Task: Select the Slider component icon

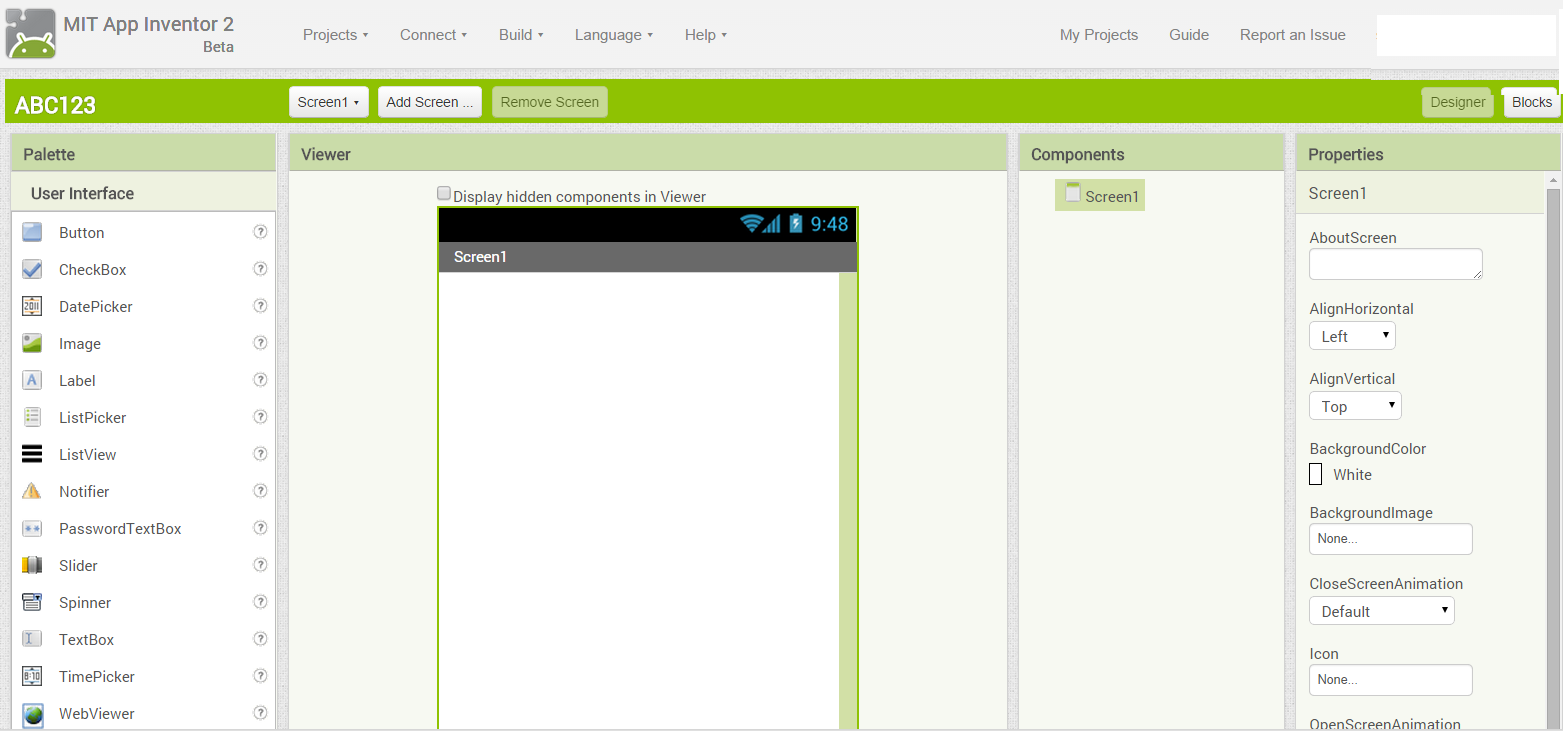Action: pos(32,565)
